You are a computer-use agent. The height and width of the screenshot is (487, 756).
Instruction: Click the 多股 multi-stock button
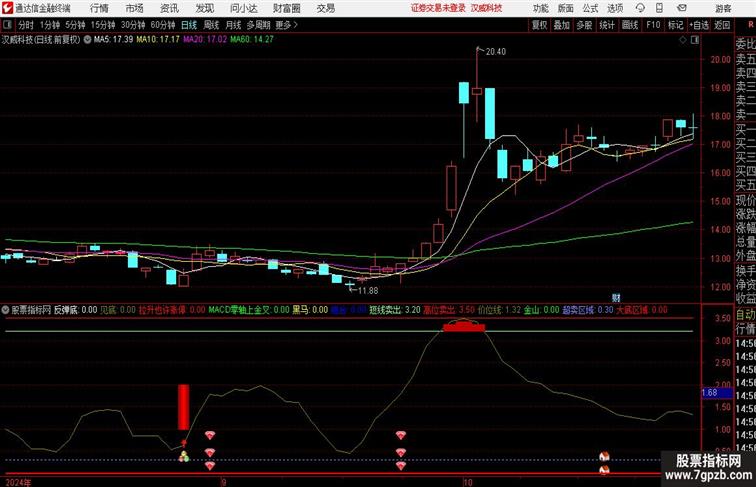tap(584, 25)
